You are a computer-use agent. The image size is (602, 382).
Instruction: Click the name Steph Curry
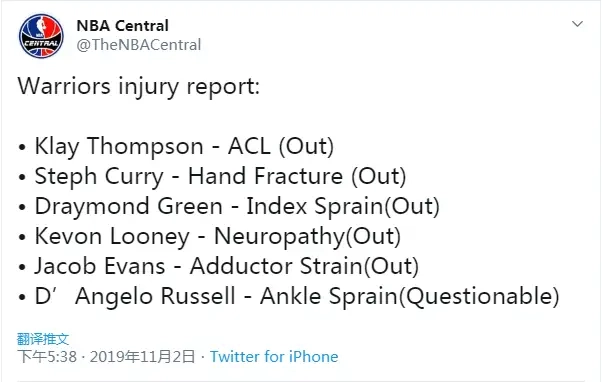99,177
